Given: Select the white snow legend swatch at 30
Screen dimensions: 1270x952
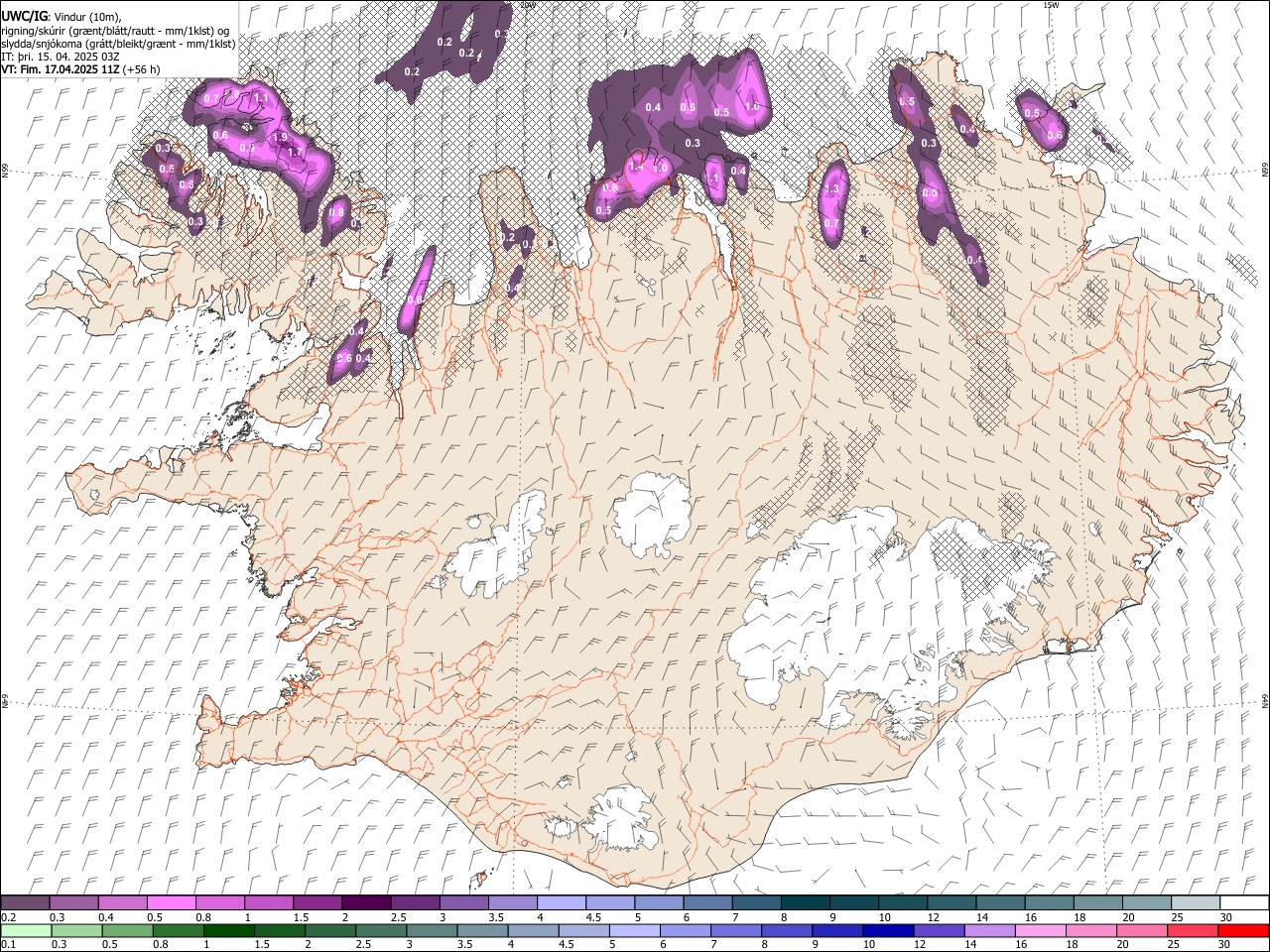Looking at the screenshot, I should coord(1244,902).
